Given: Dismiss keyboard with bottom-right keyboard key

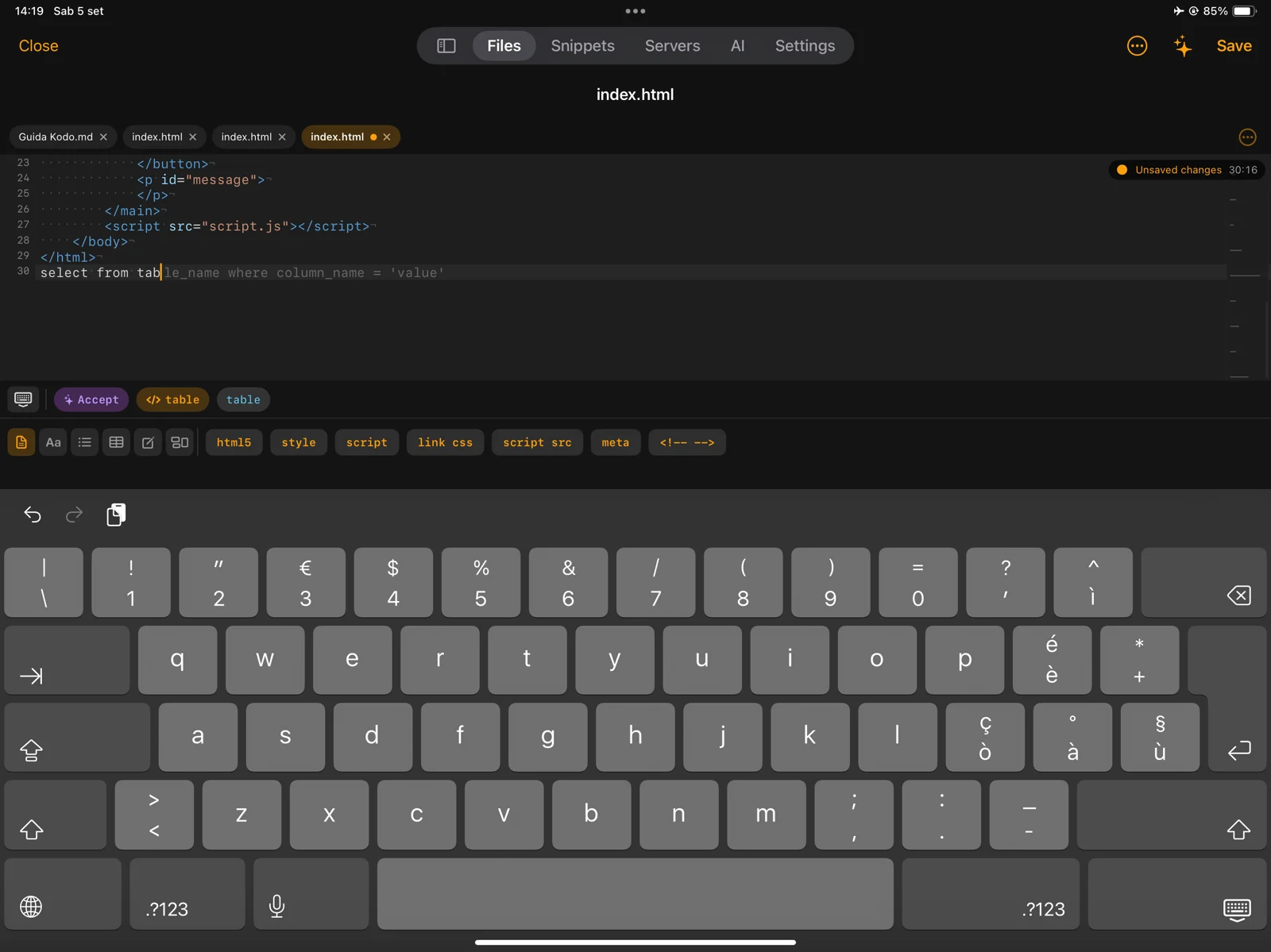Looking at the screenshot, I should pos(1177,893).
